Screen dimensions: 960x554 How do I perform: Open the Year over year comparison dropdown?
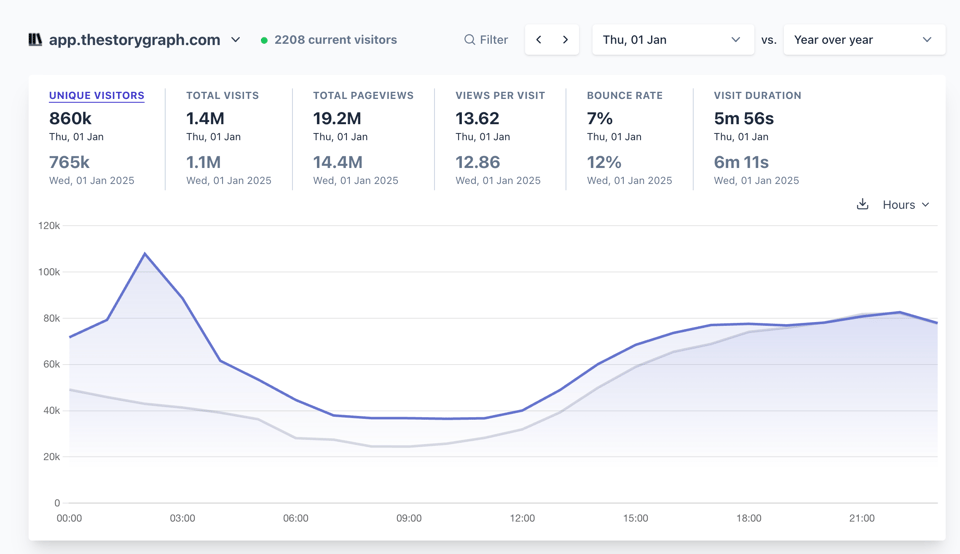pos(863,40)
